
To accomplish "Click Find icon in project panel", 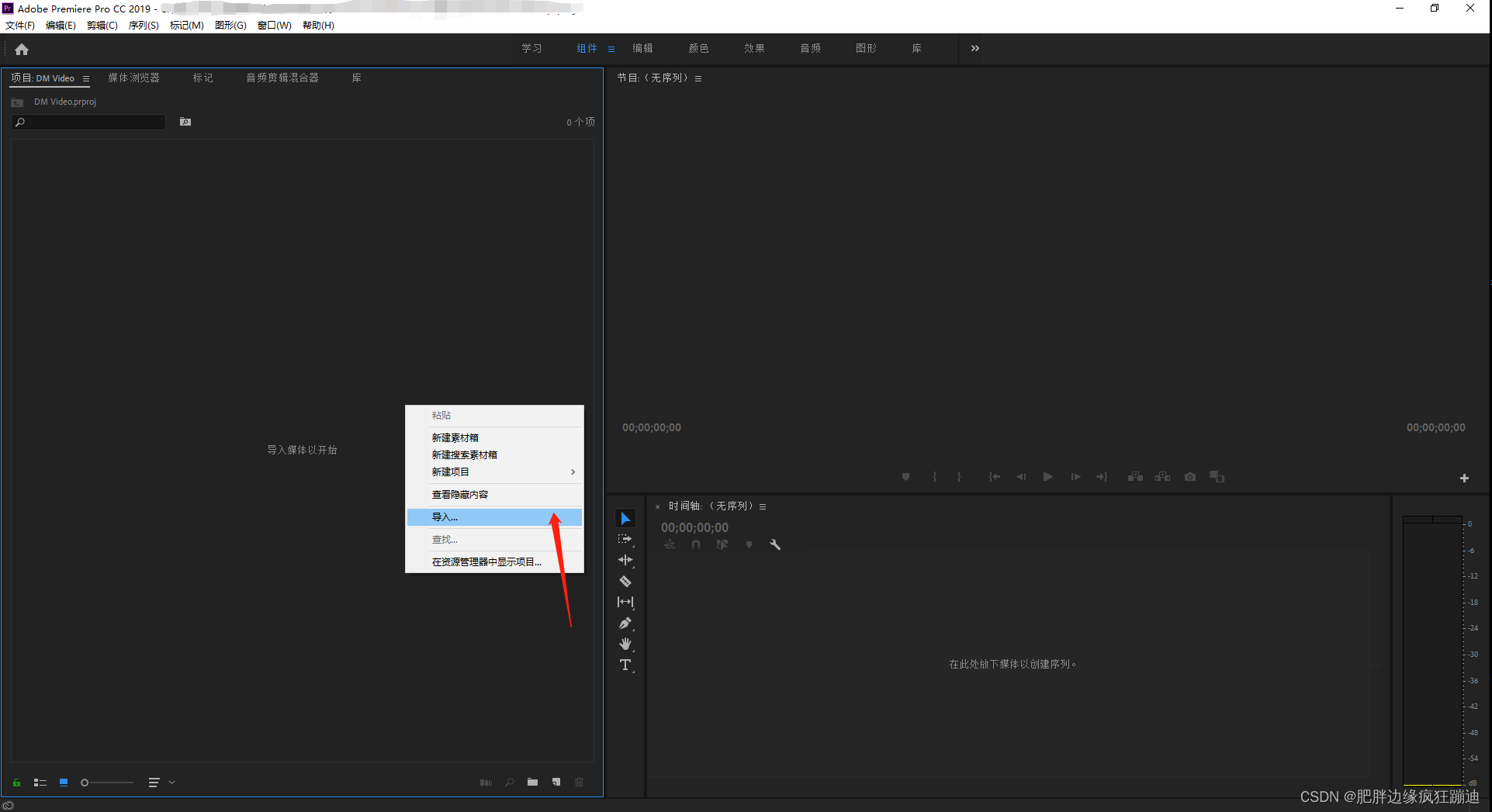I will coord(510,783).
